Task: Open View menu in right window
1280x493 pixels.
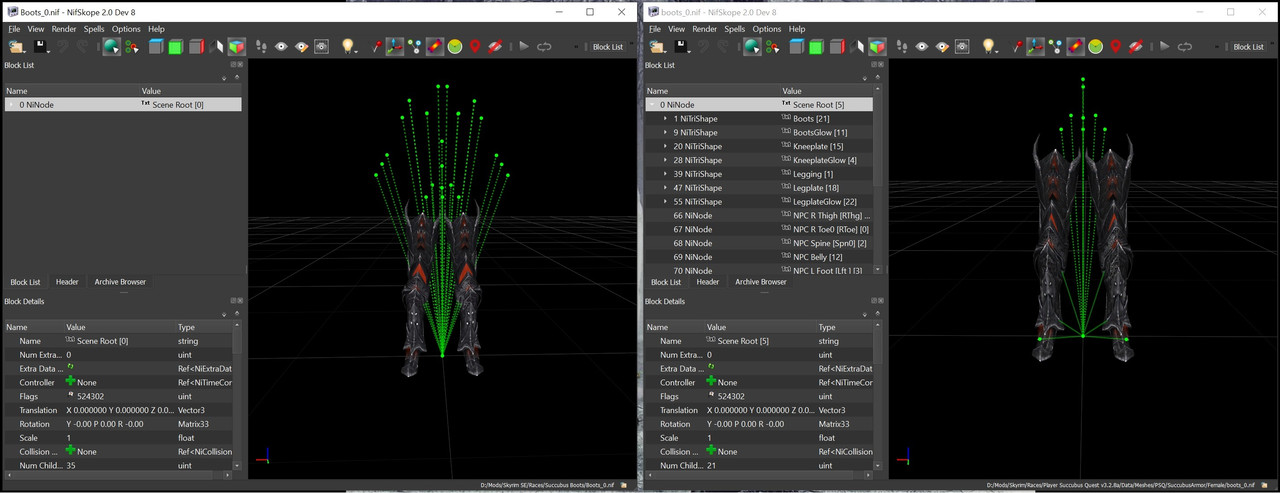Action: [x=677, y=29]
